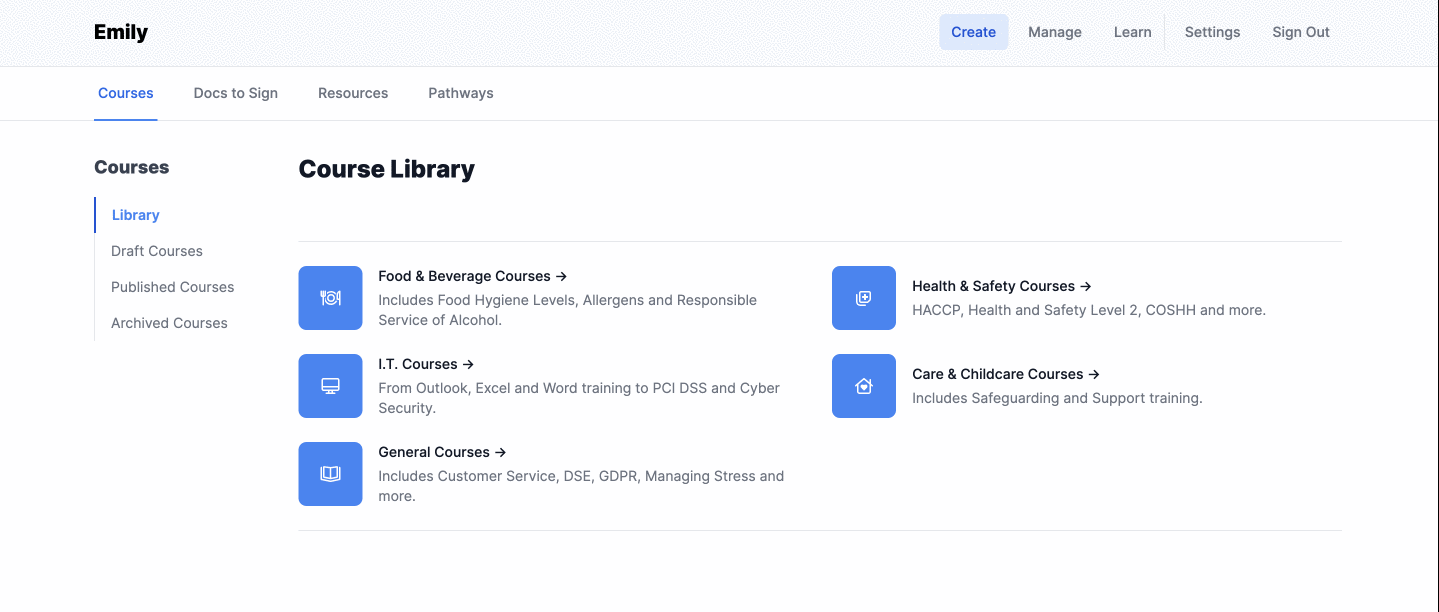Go to Learn in top navigation
This screenshot has width=1439, height=612.
1132,32
